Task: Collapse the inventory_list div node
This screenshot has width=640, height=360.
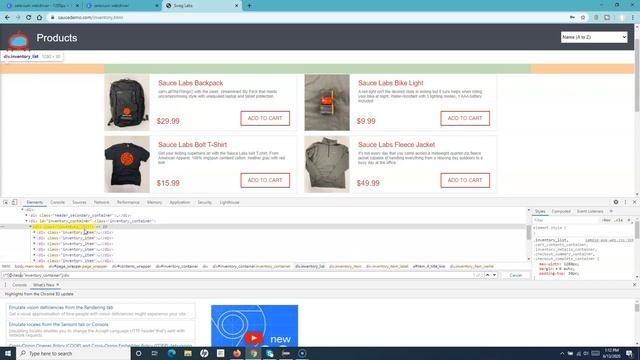Action: click(31, 227)
